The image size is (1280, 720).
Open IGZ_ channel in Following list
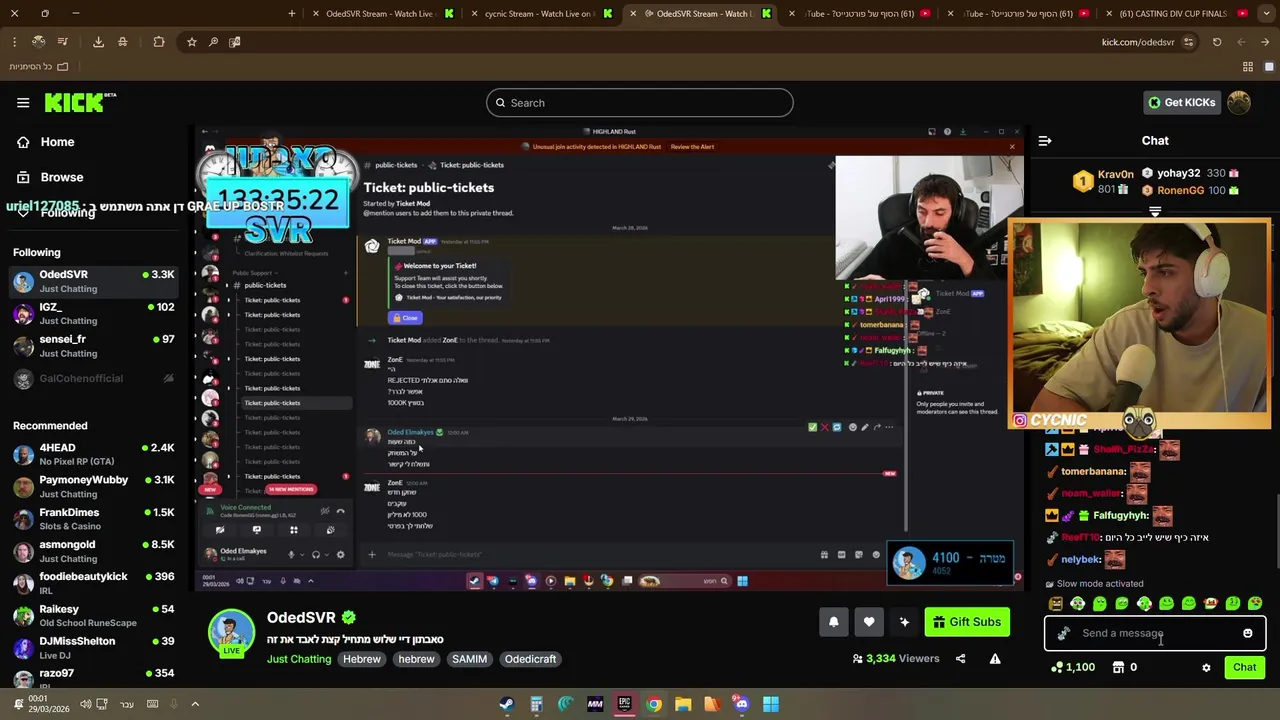pyautogui.click(x=95, y=314)
